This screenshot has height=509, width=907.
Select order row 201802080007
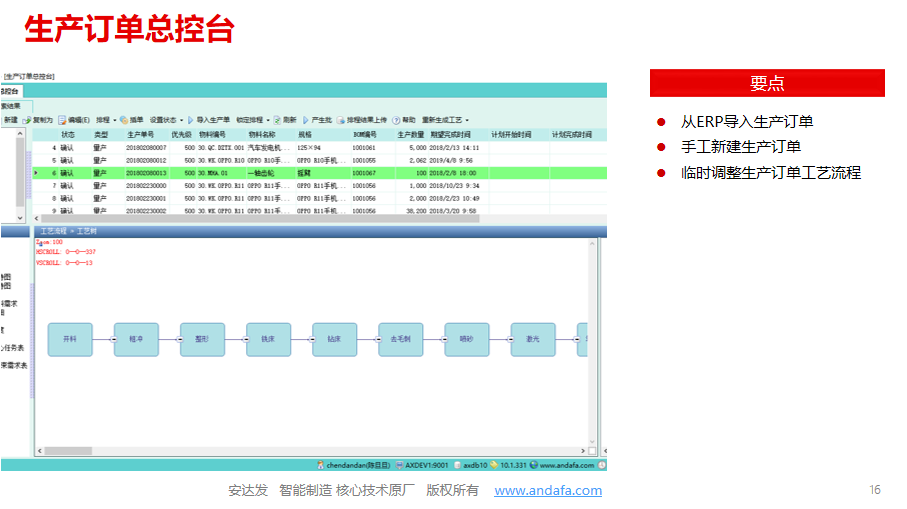(x=319, y=148)
